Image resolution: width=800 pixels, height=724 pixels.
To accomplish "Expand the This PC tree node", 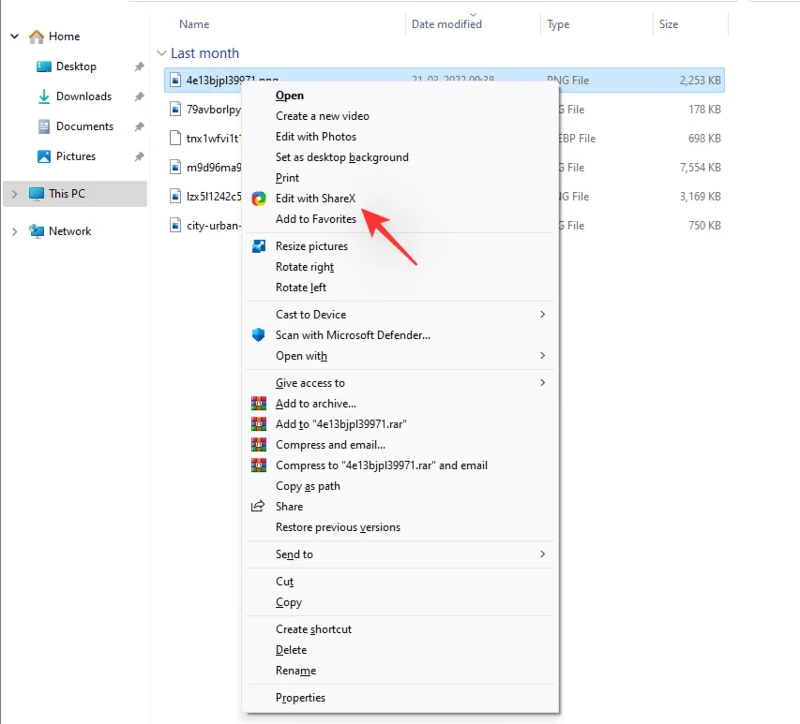I will click(x=14, y=196).
